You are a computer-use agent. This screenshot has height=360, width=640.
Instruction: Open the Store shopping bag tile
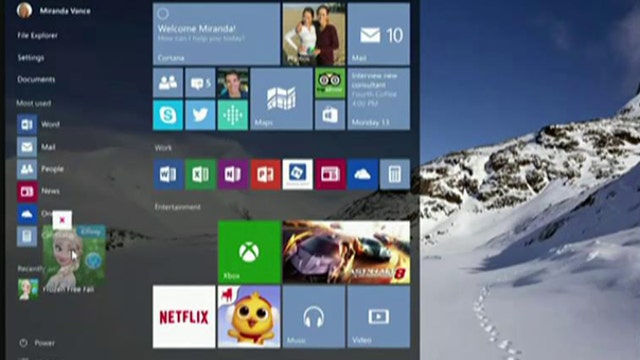click(330, 116)
